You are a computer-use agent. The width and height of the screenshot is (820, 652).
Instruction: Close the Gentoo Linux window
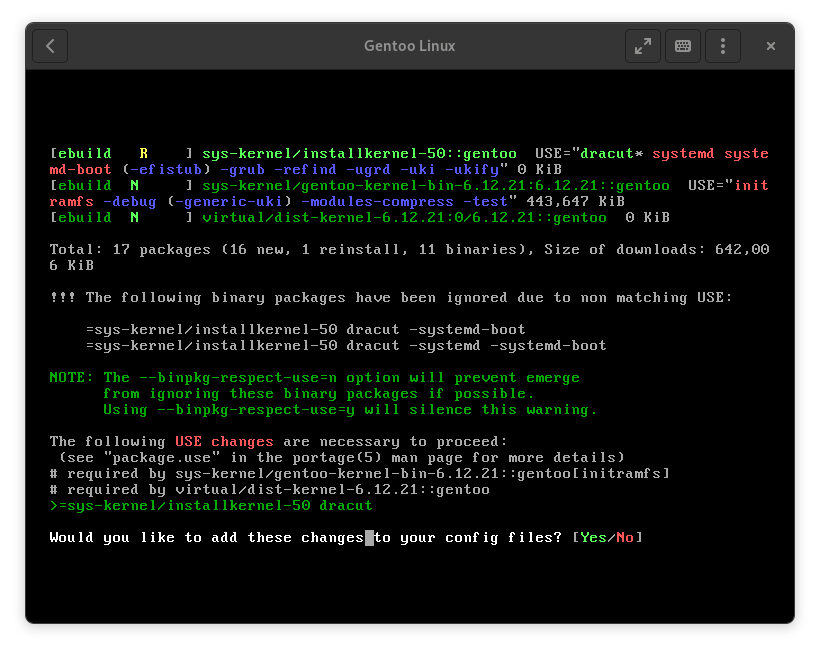pyautogui.click(x=770, y=46)
